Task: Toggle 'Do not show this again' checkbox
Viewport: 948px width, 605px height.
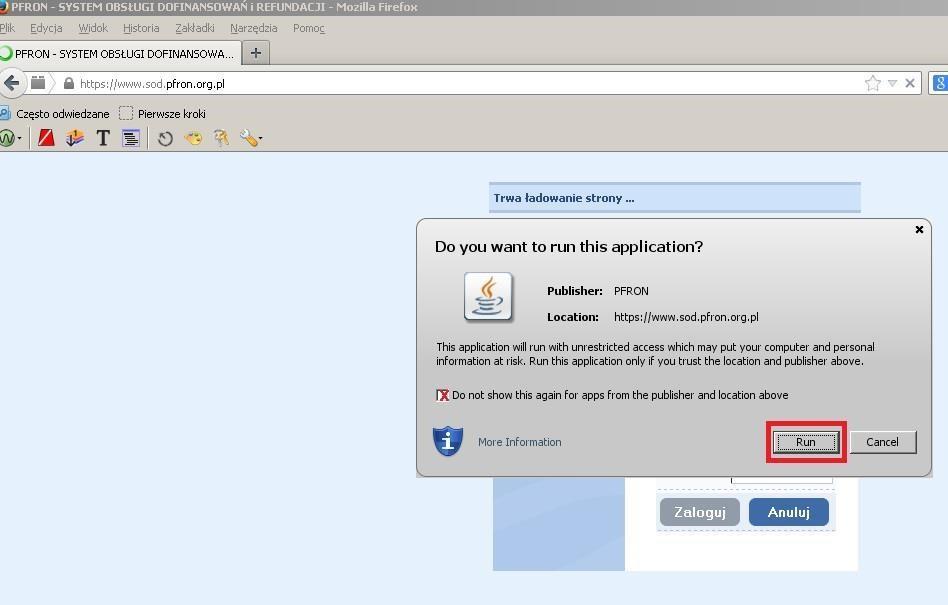Action: click(x=443, y=395)
